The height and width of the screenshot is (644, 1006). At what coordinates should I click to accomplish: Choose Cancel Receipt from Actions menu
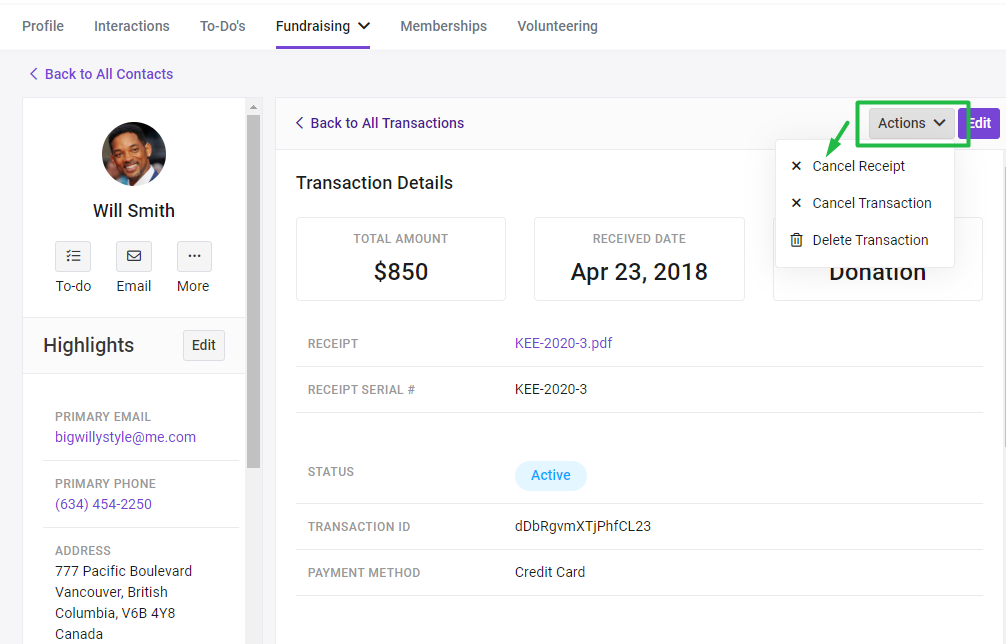click(x=858, y=166)
